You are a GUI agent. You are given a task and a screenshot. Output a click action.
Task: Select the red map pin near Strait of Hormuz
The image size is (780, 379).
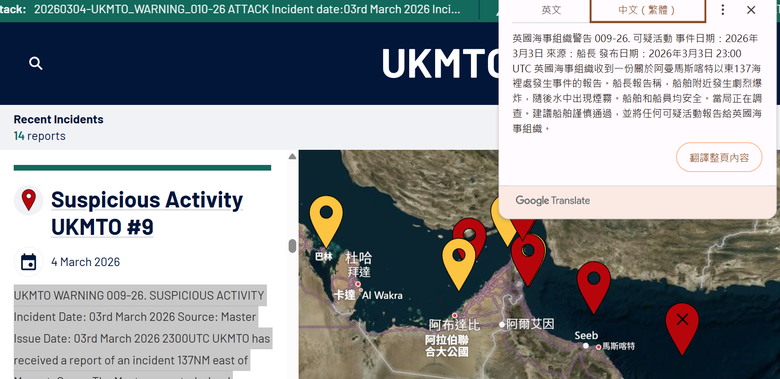(527, 259)
